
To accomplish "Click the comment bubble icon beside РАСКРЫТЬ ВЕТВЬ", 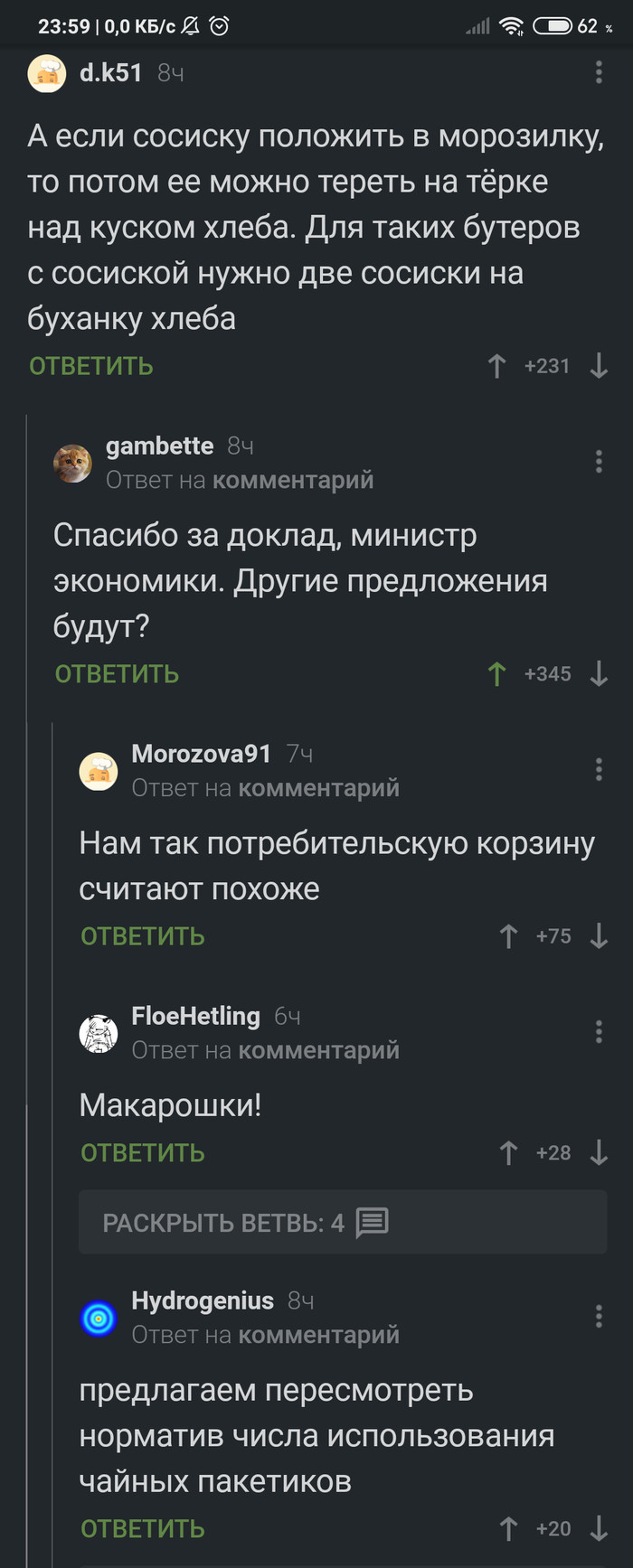I will pyautogui.click(x=368, y=1222).
